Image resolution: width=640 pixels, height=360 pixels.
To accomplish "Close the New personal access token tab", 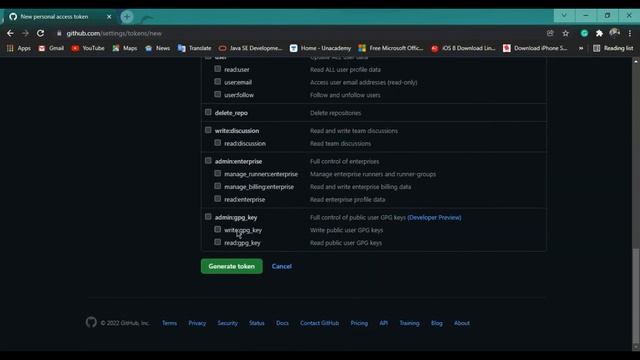I will (x=109, y=17).
